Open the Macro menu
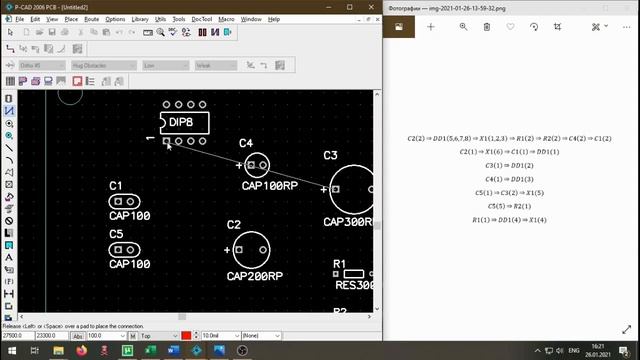640x360 pixels. coord(226,19)
